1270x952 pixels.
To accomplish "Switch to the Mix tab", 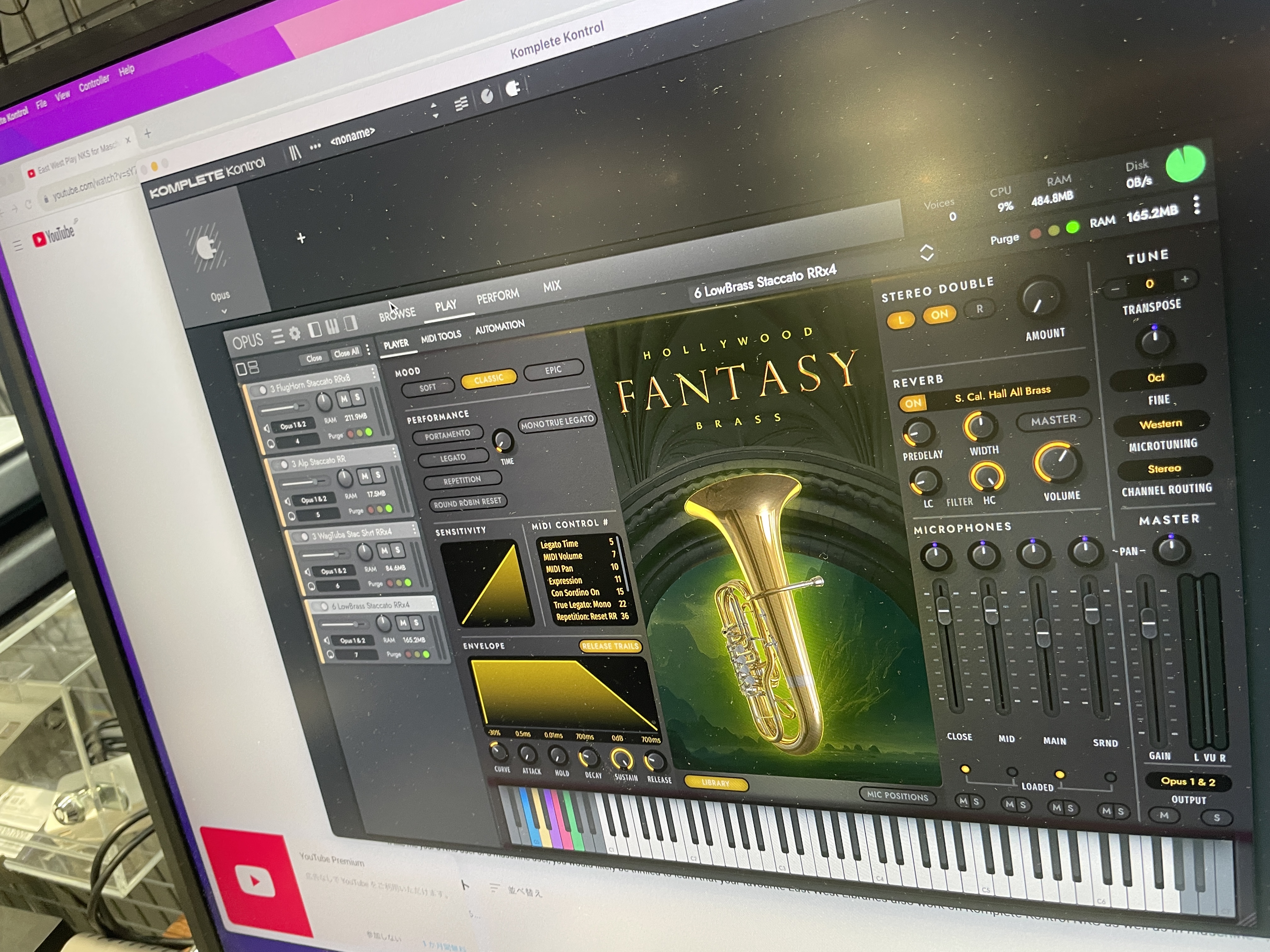I will click(x=552, y=286).
